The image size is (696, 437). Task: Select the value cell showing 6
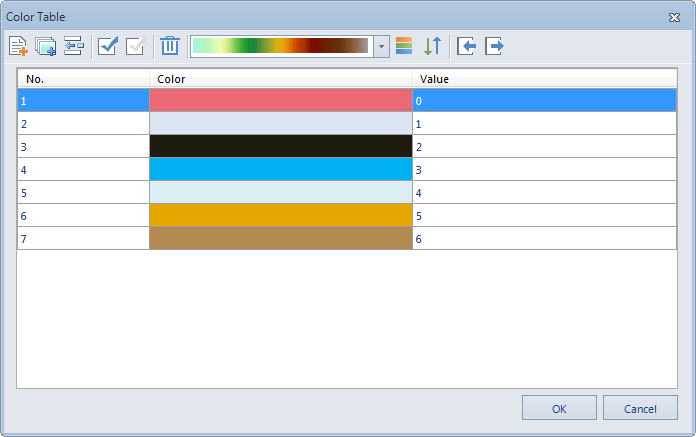(545, 239)
